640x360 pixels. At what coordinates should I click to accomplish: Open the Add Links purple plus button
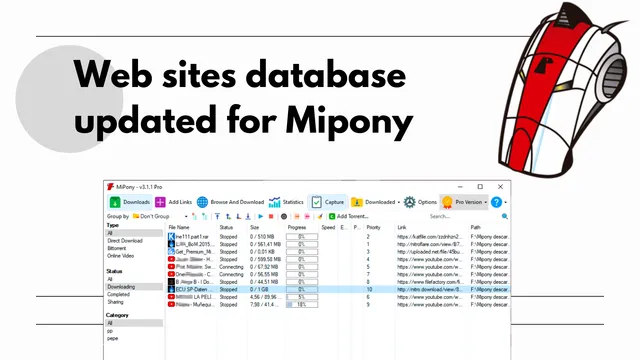coord(173,202)
